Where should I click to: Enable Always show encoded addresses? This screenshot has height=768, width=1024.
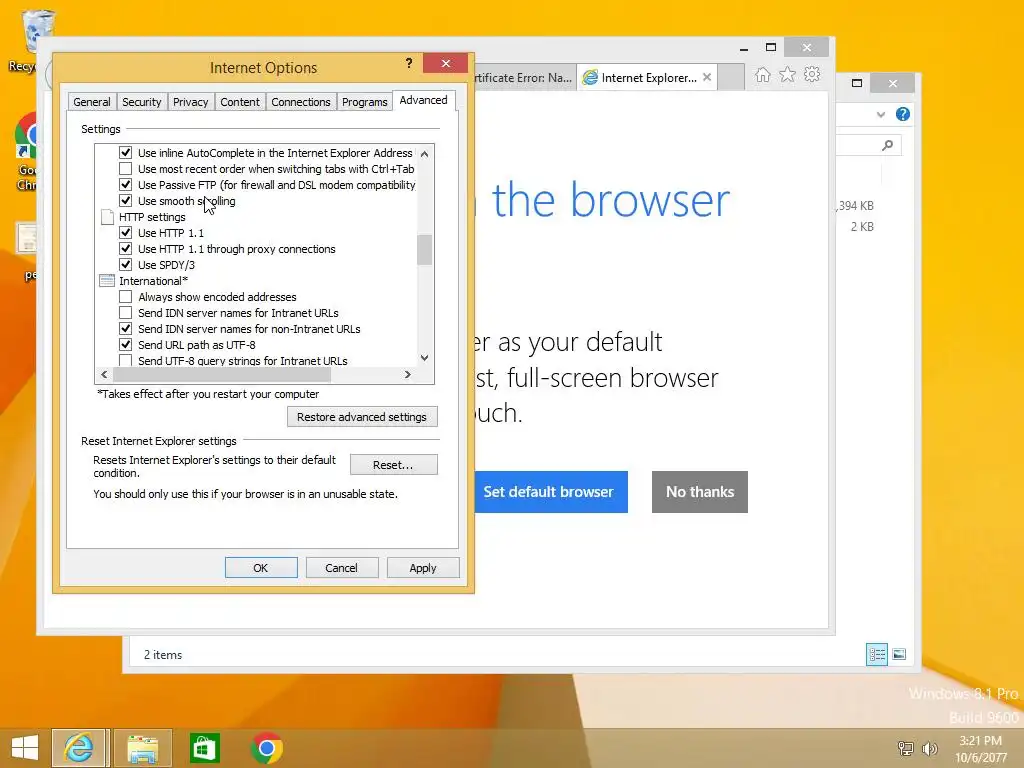(125, 296)
